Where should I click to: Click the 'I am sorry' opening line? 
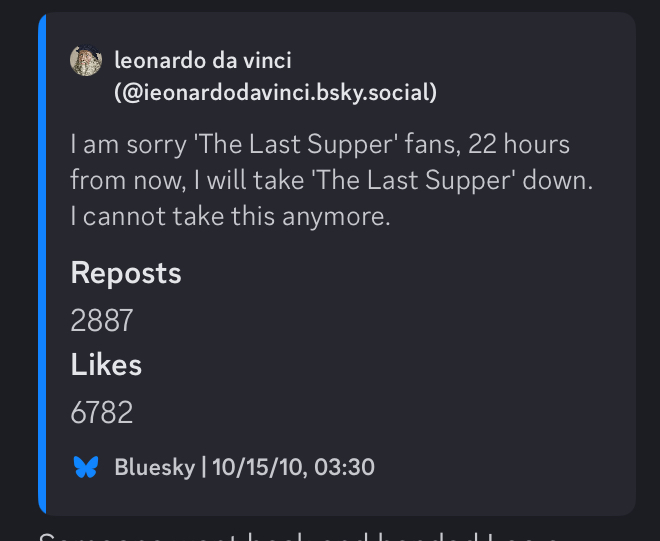point(128,144)
